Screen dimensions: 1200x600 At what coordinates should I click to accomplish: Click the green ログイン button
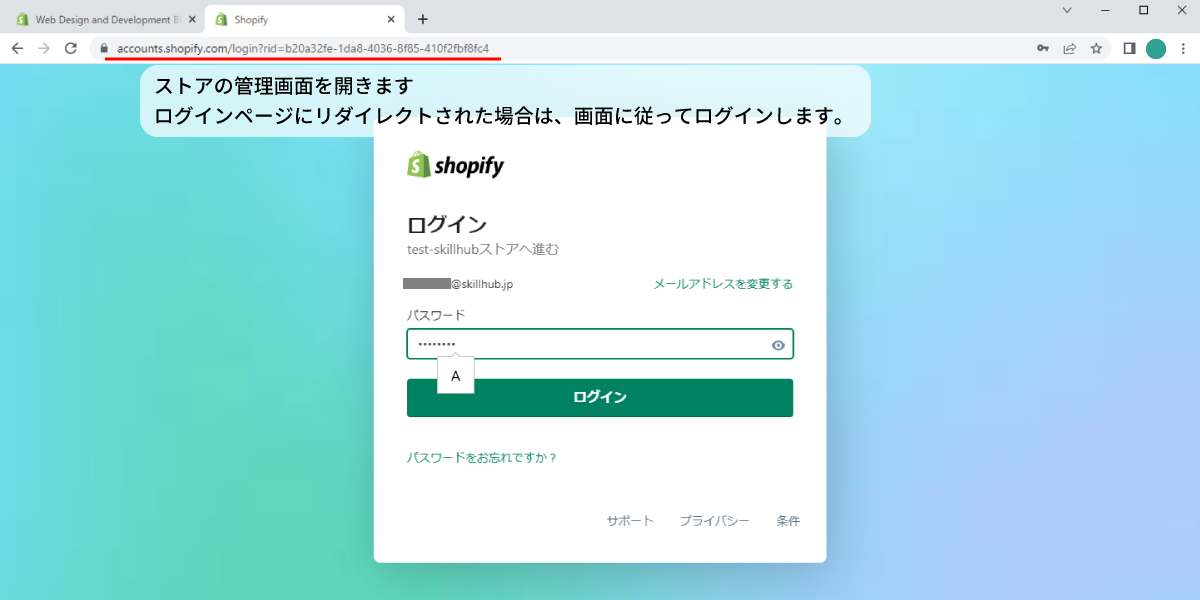click(600, 398)
